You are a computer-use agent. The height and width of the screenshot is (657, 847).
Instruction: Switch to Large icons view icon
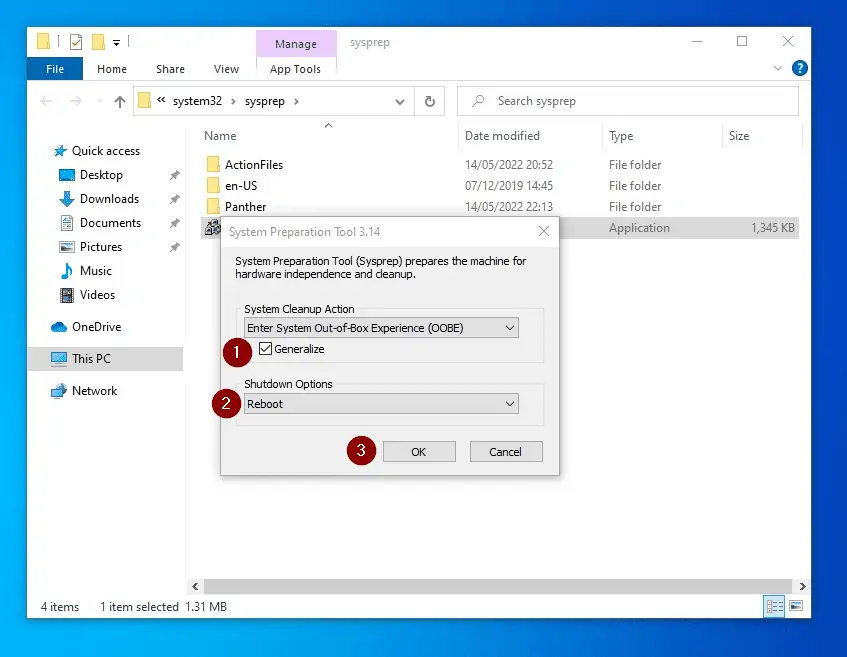point(796,606)
